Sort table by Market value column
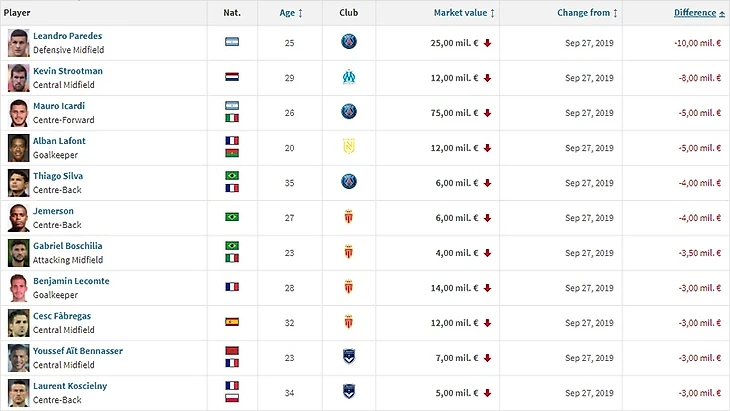Image resolution: width=730 pixels, height=411 pixels. [464, 13]
